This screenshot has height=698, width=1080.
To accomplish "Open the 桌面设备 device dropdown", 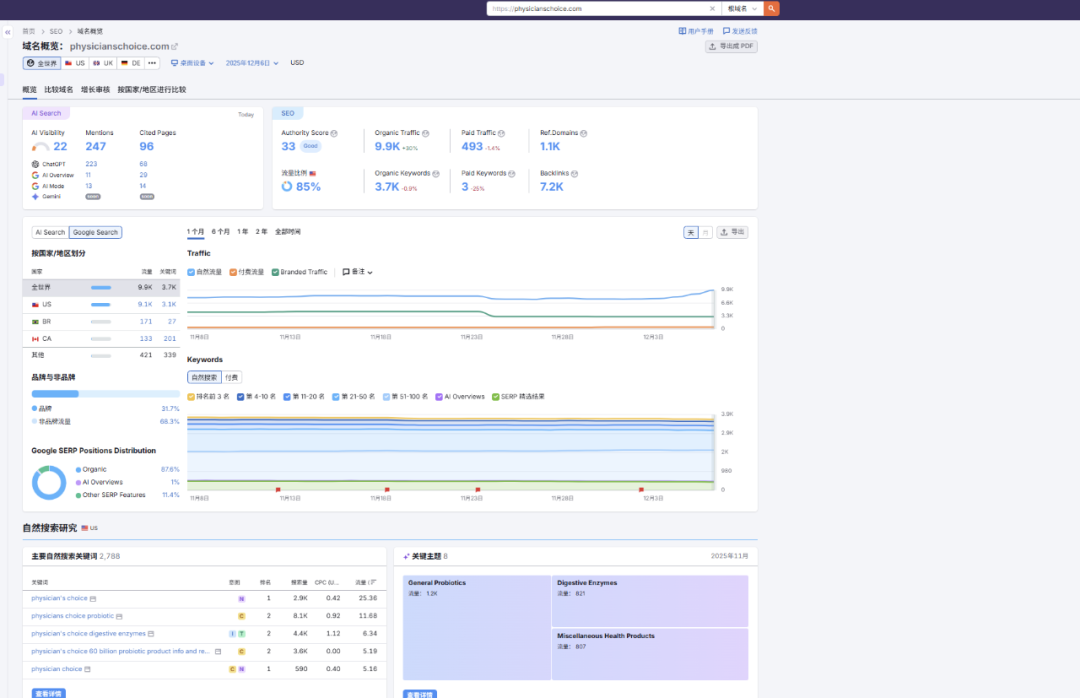I will (x=192, y=63).
